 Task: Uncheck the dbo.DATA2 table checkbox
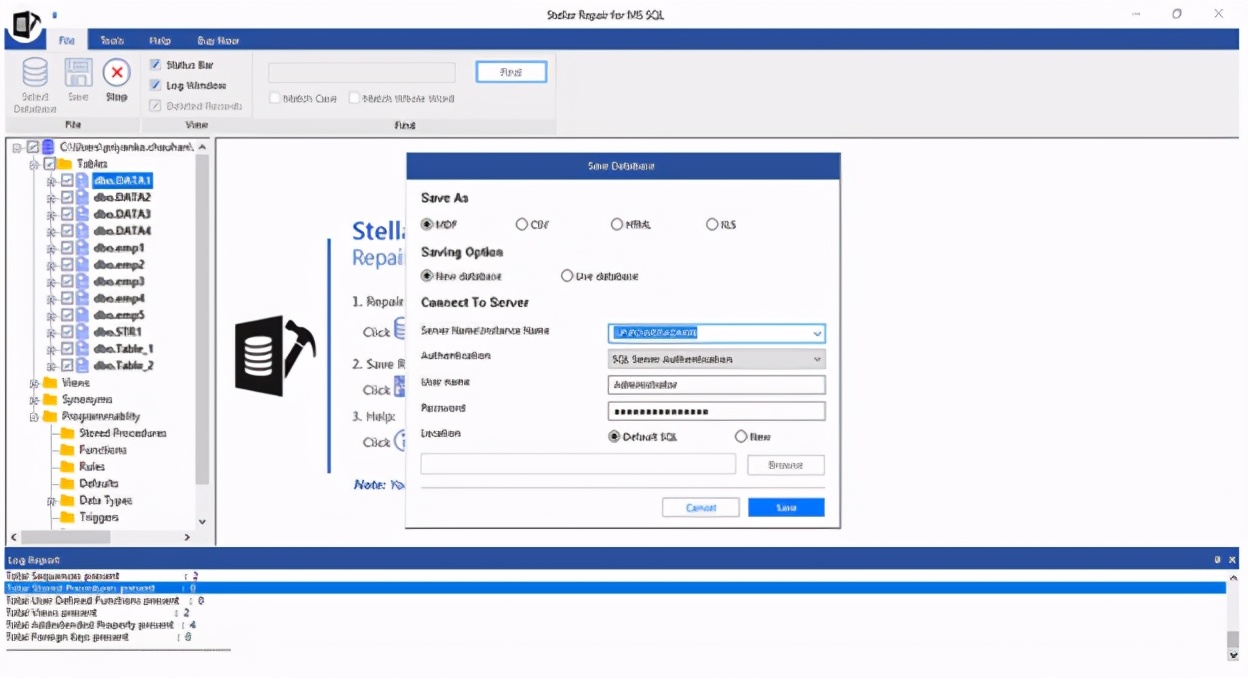pos(67,198)
